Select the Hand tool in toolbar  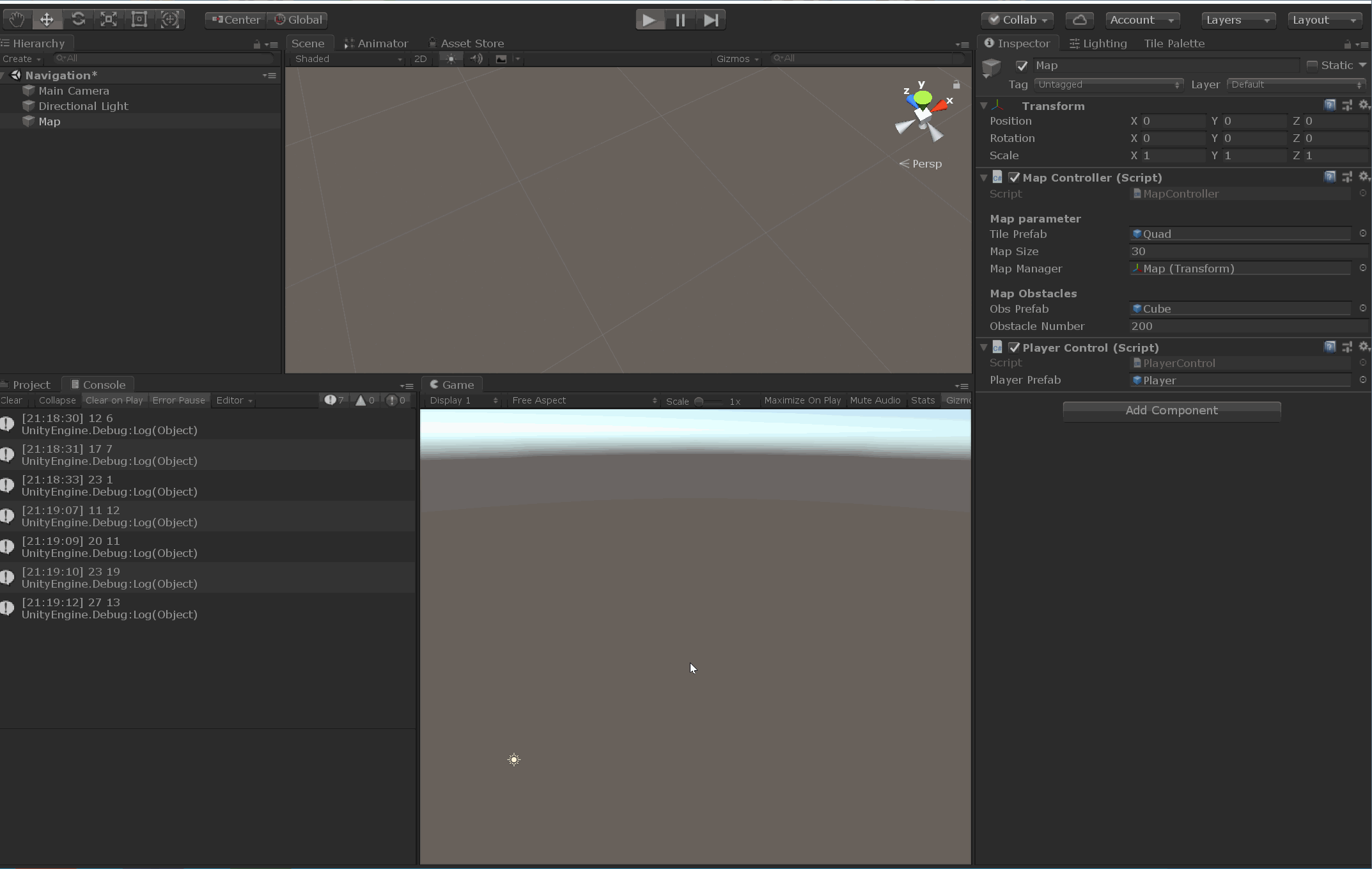tap(17, 19)
